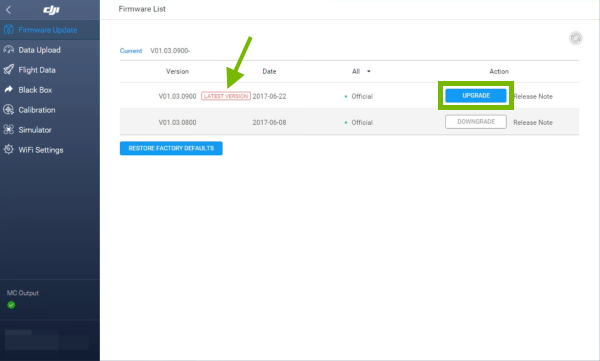Click the date 2017-06-22
Screen dimensions: 600x361
tap(269, 96)
